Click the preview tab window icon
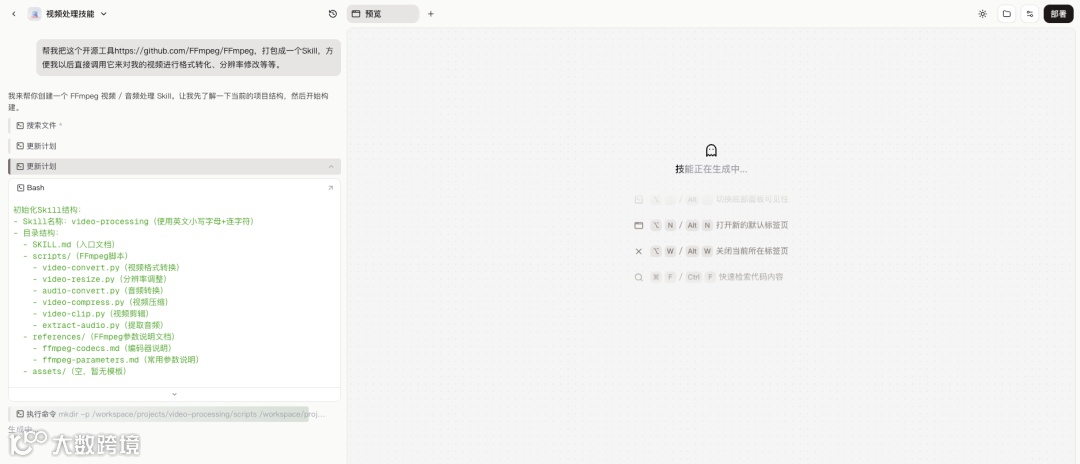Viewport: 1080px width, 464px height. tap(356, 14)
